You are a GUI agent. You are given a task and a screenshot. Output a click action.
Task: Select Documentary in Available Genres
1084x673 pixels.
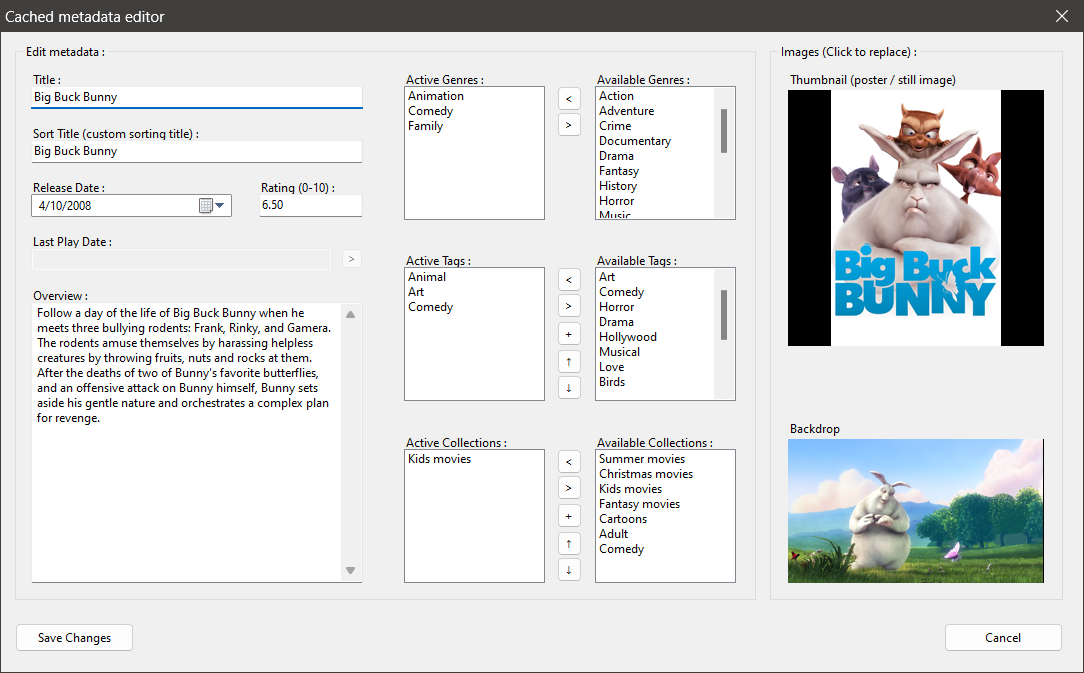point(635,141)
